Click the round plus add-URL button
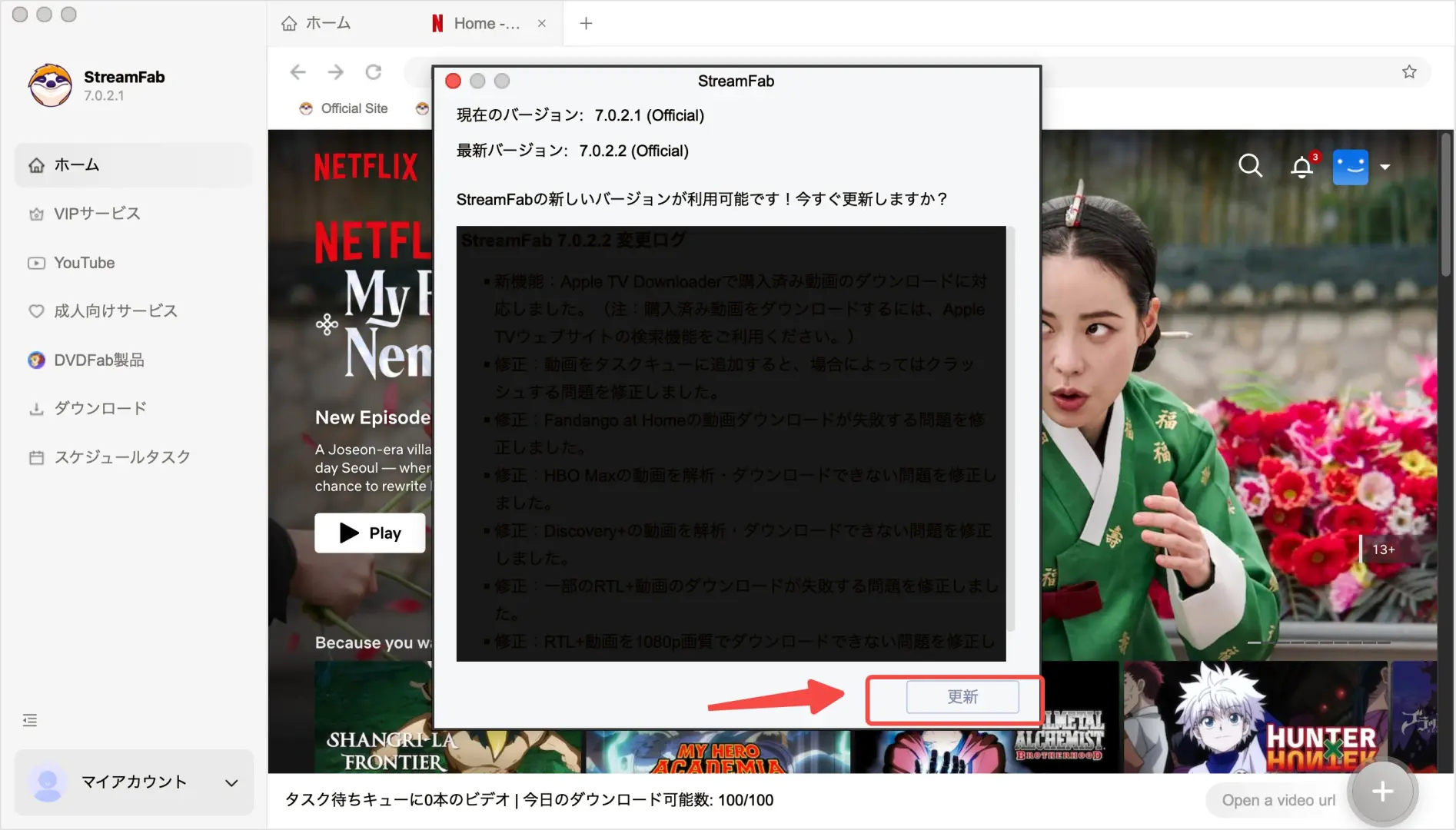Viewport: 1456px width, 830px height. point(1382,792)
